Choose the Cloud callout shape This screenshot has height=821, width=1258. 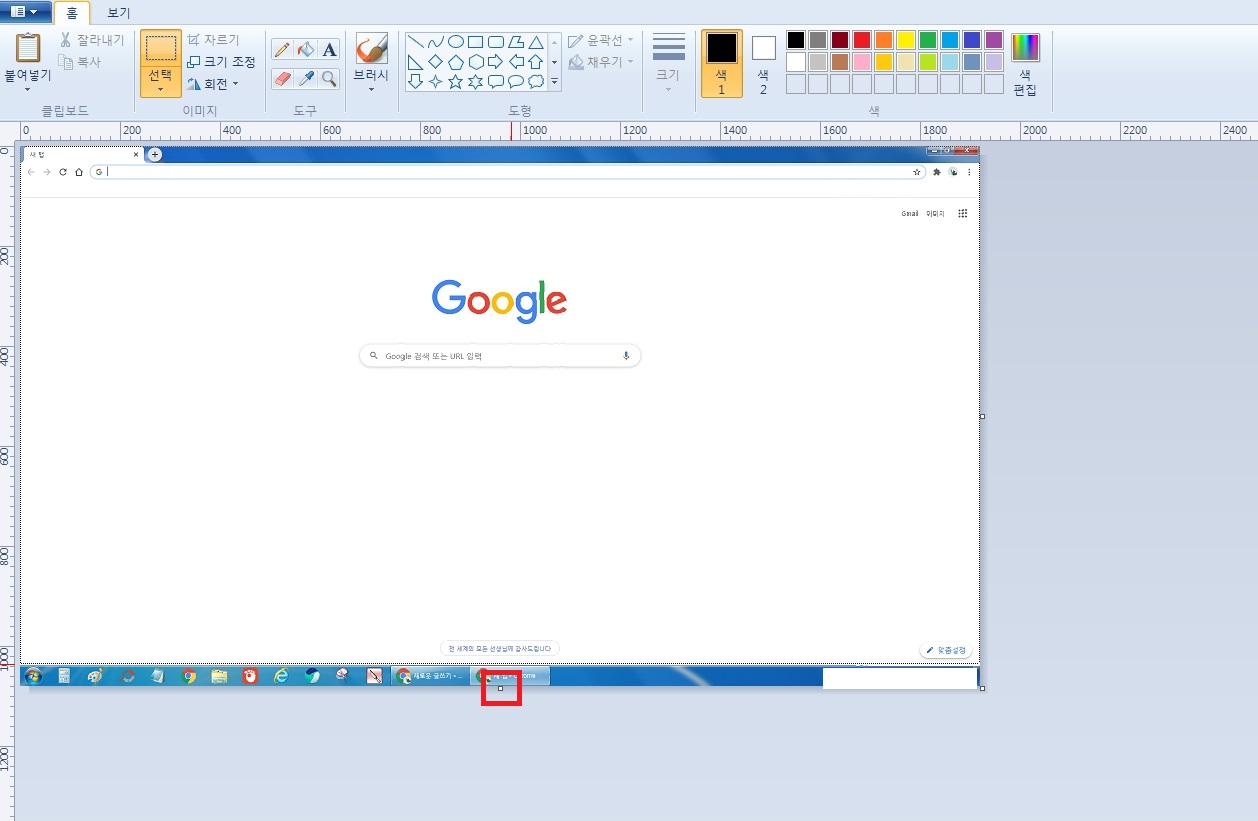click(536, 82)
